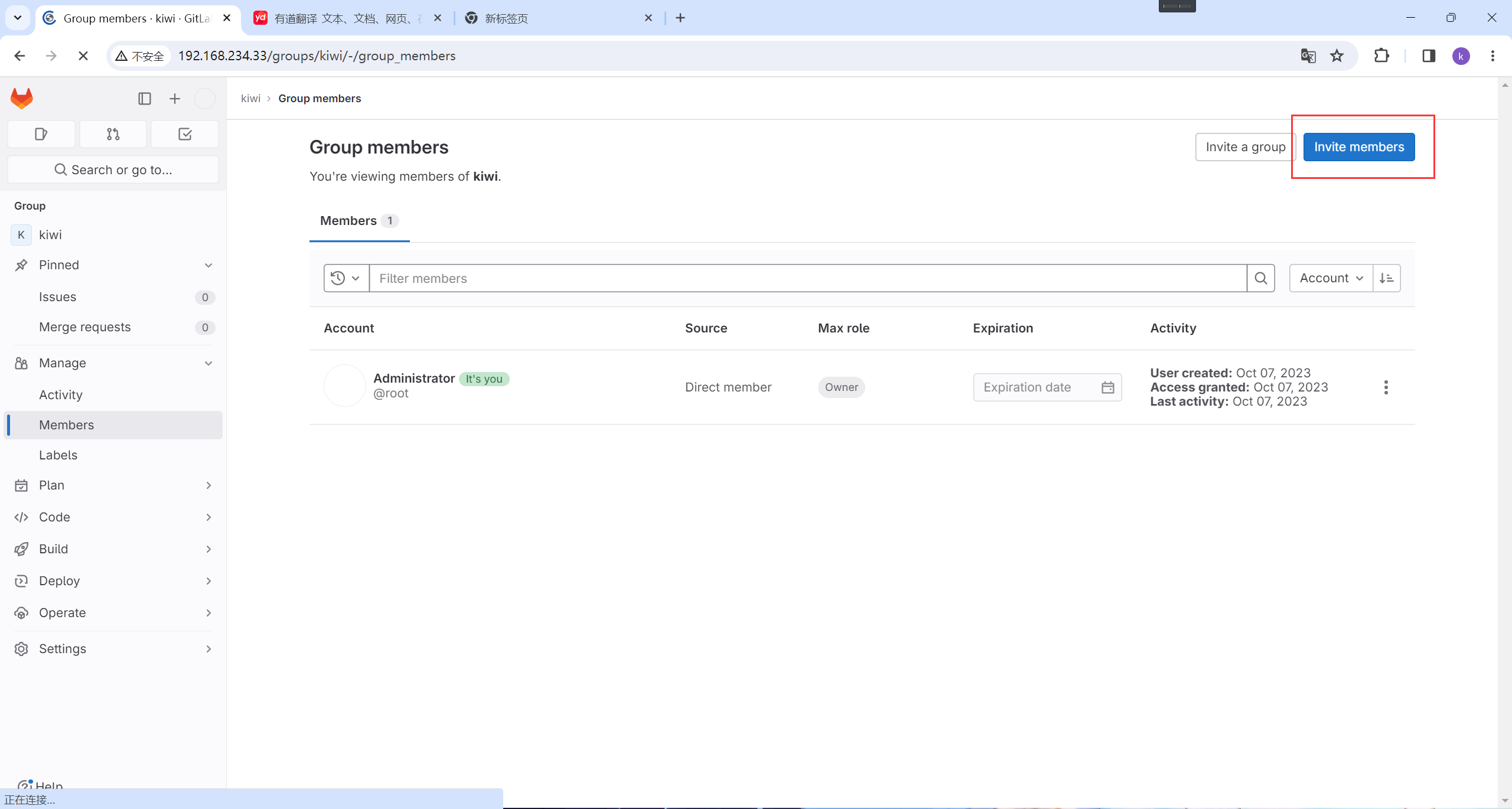The image size is (1512, 809).
Task: Expand the Settings section
Action: coord(208,649)
